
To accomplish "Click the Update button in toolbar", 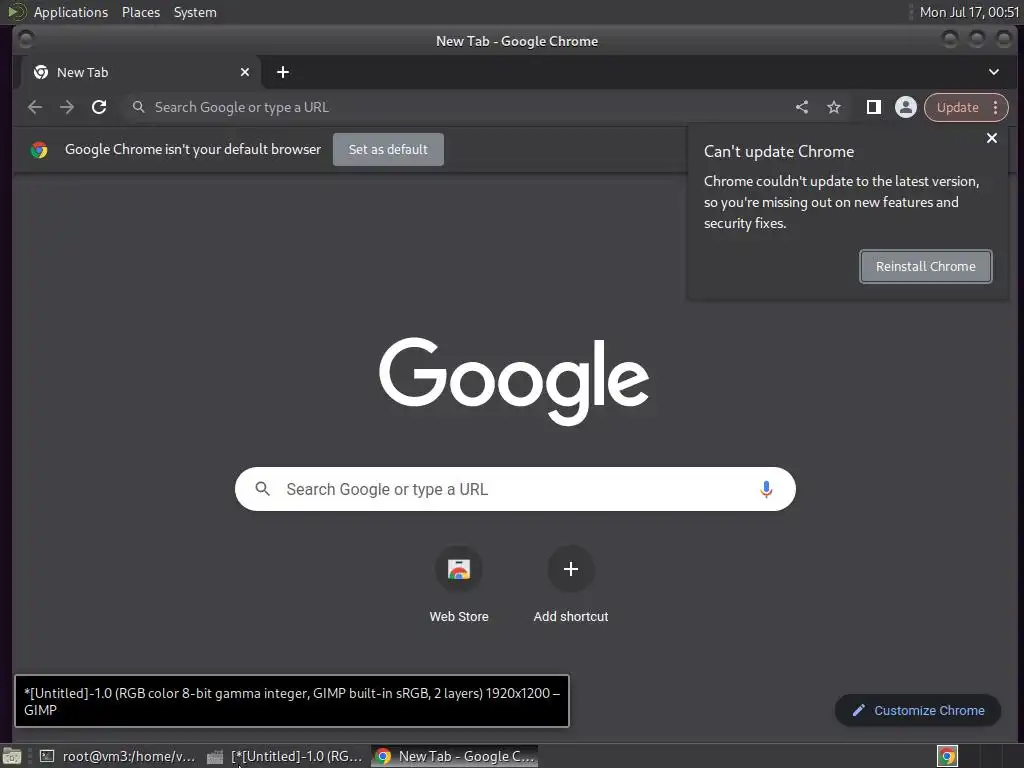I will [x=957, y=107].
